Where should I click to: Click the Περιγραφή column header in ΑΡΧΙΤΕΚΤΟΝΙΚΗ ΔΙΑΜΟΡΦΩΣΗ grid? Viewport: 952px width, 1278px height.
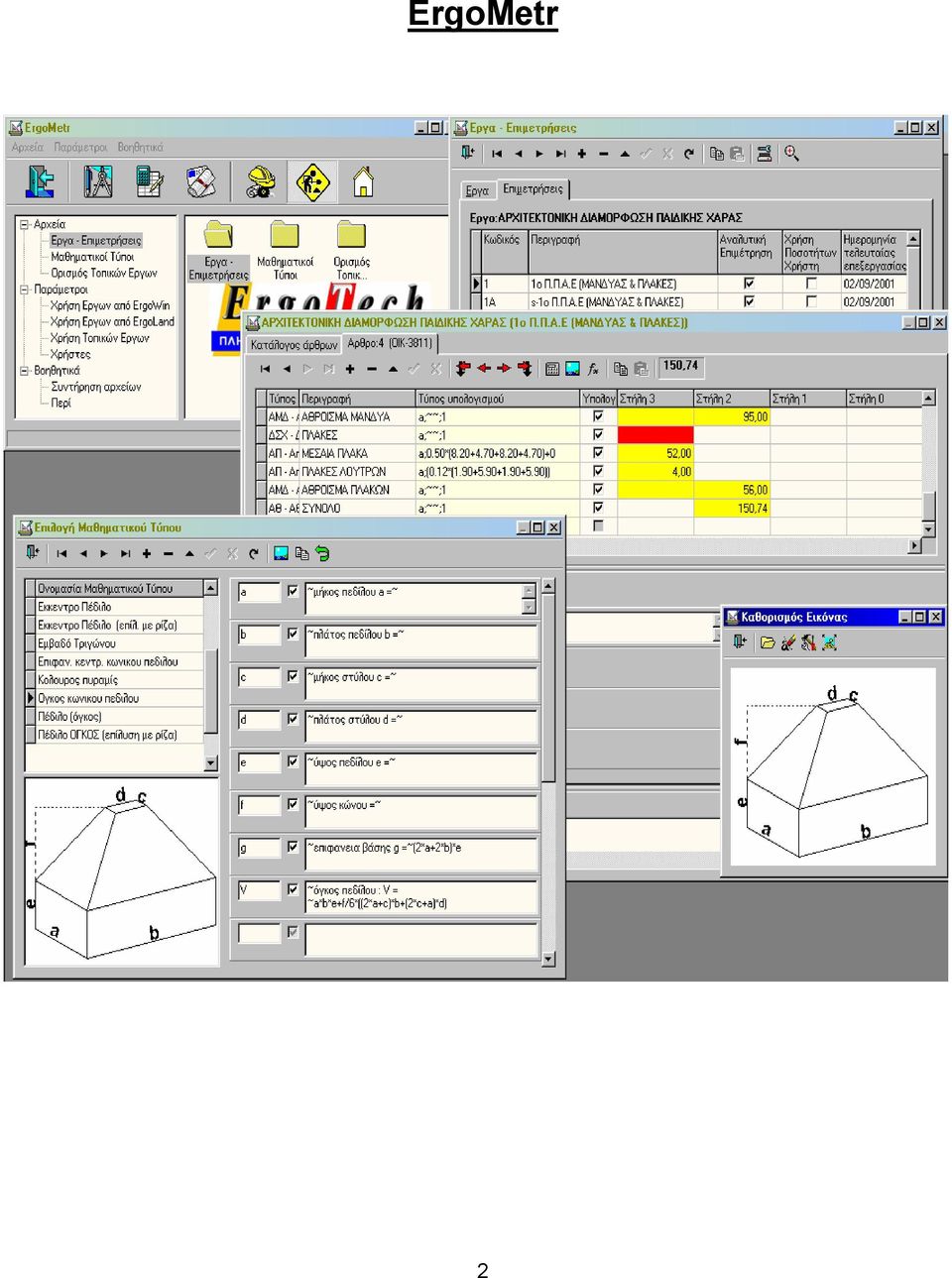click(x=356, y=399)
